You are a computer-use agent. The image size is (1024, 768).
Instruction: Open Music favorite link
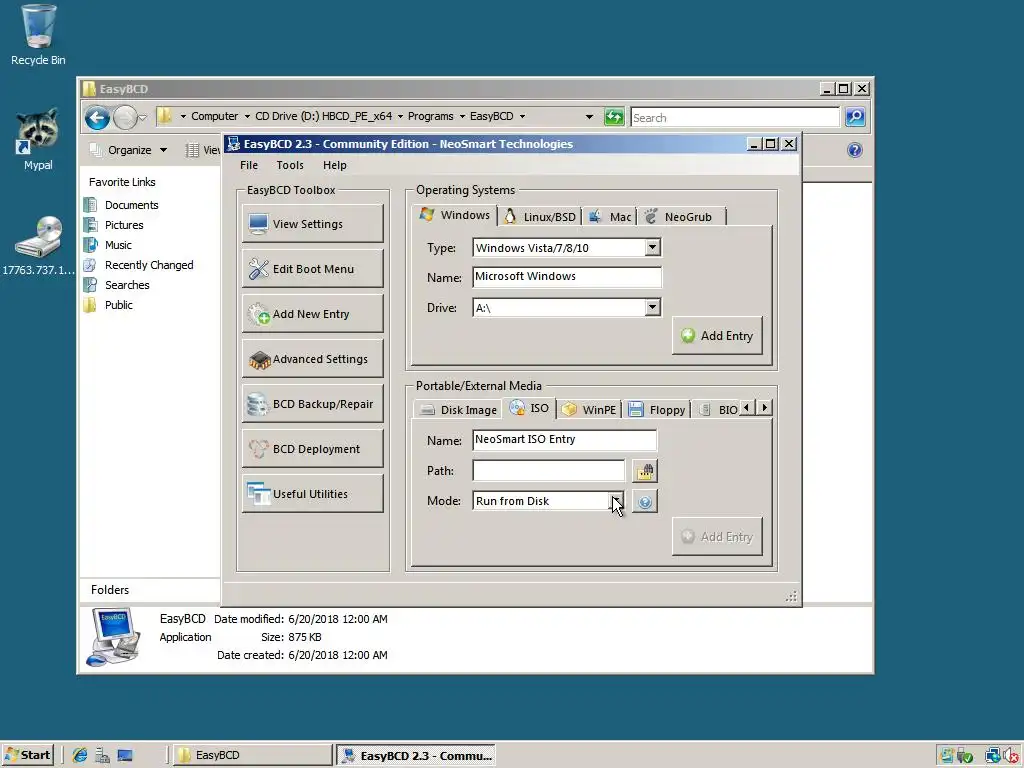pos(118,245)
